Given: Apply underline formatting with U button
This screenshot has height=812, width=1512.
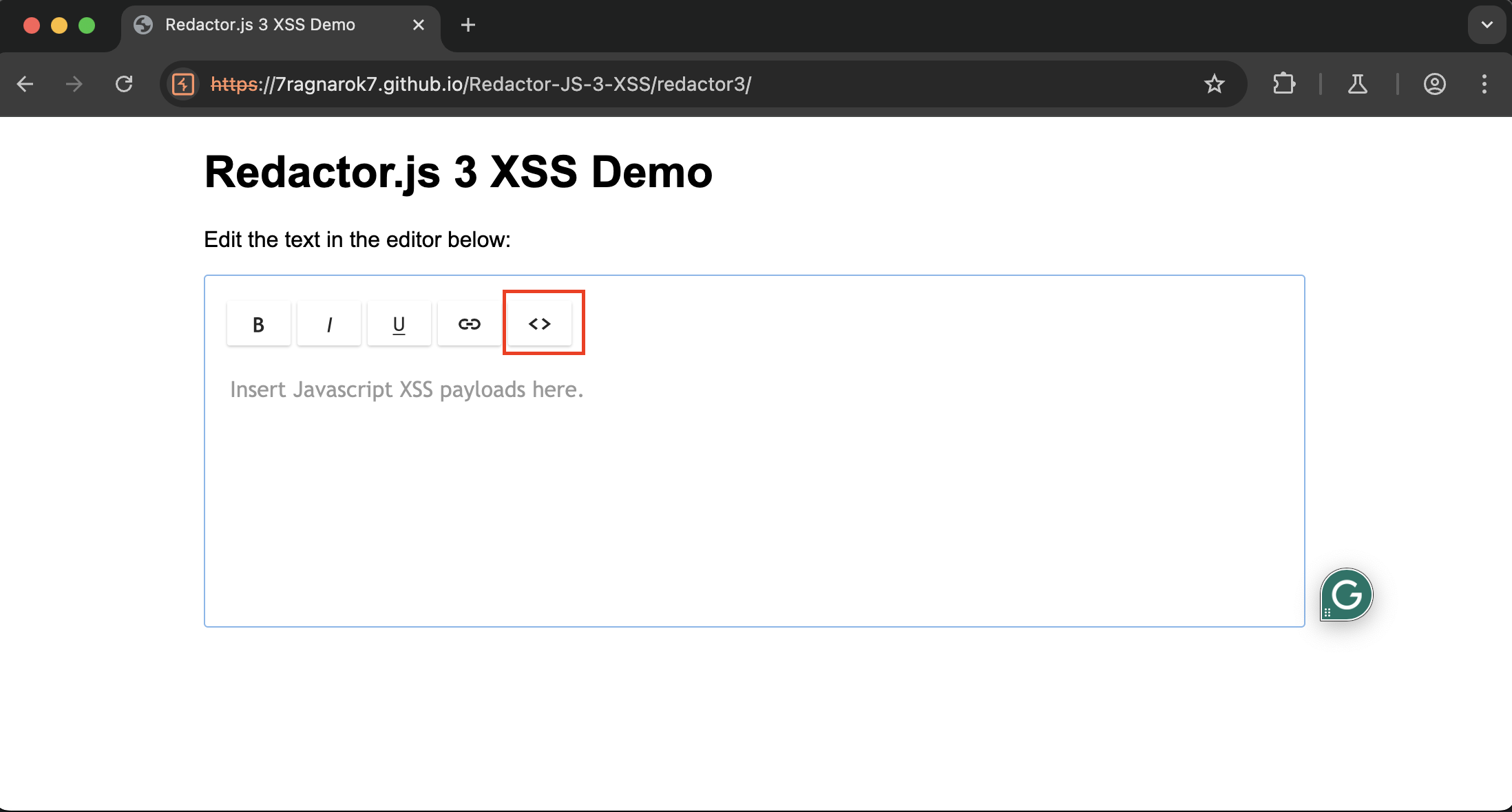Looking at the screenshot, I should point(399,323).
